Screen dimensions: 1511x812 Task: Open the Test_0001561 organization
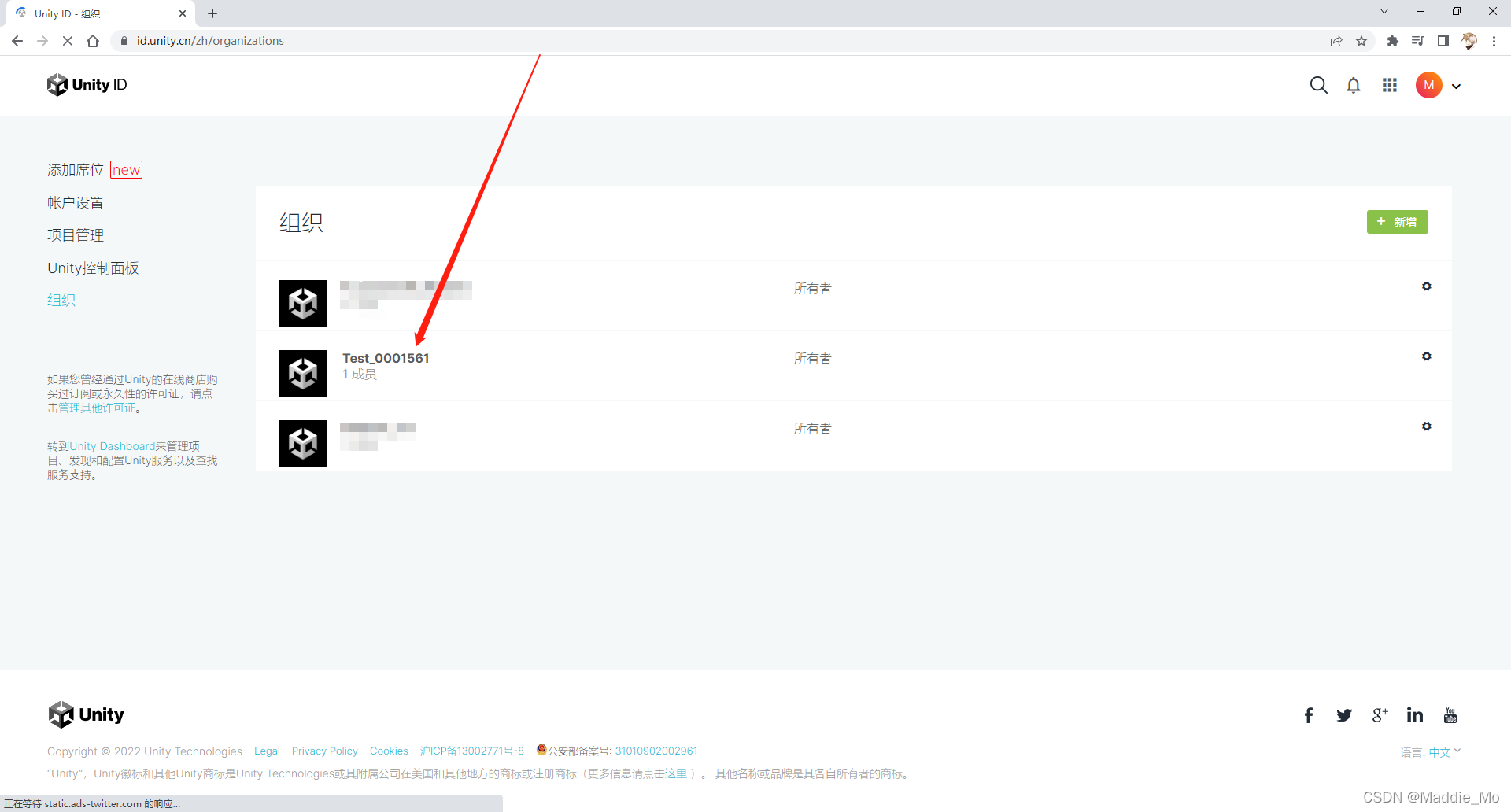point(386,358)
